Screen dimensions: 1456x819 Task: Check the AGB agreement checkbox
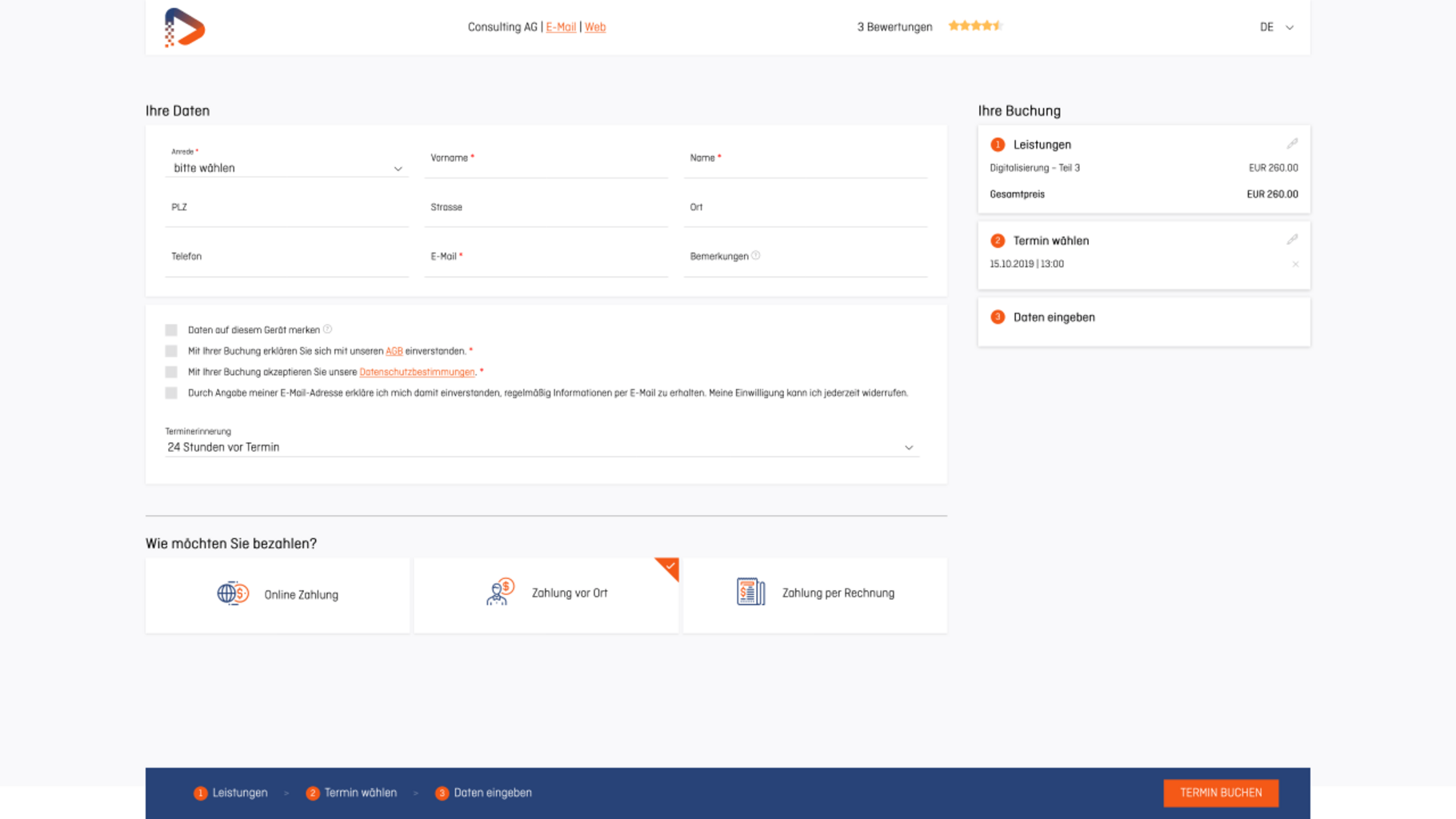click(171, 351)
